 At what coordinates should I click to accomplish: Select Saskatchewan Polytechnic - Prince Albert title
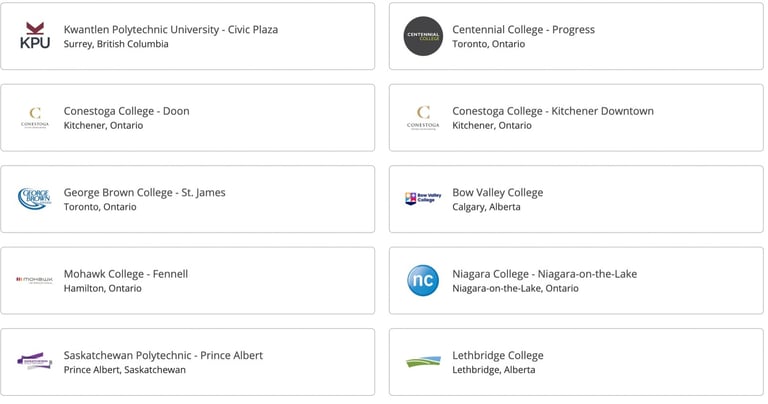[163, 356]
